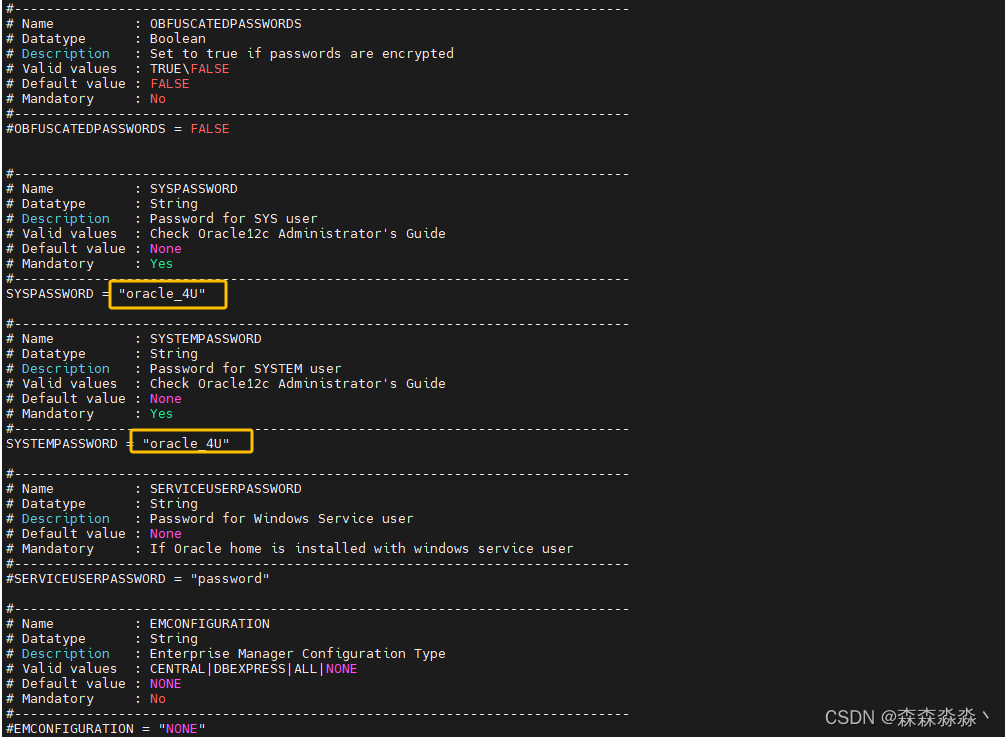Click the highlighted SYSTEMPASSWORD value box
The image size is (1005, 737).
click(191, 442)
